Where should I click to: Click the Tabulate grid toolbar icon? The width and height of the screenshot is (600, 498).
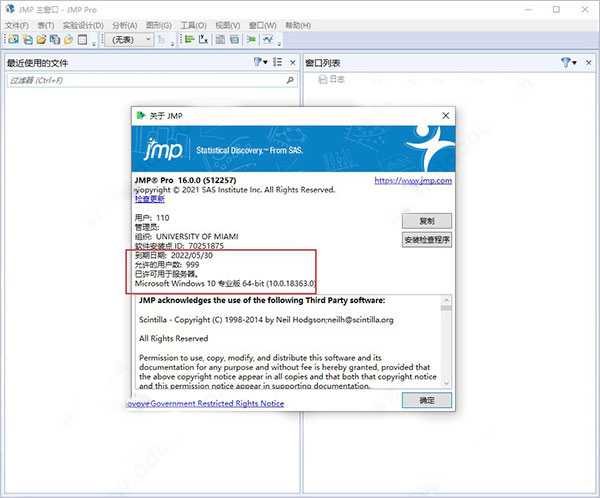pos(220,39)
